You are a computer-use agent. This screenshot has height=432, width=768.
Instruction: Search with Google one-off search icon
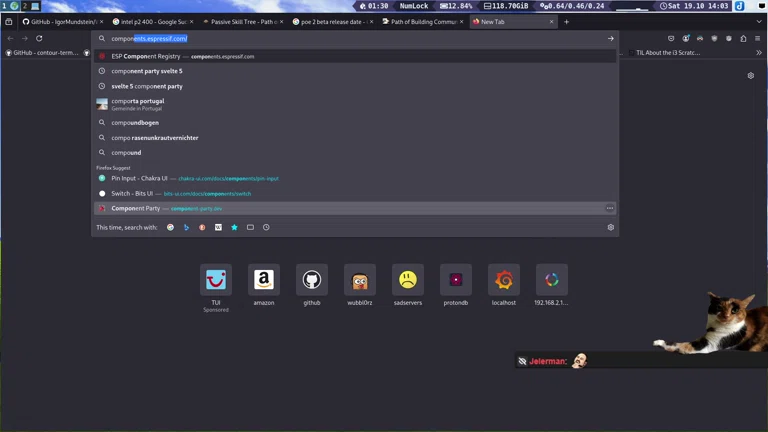(x=170, y=228)
